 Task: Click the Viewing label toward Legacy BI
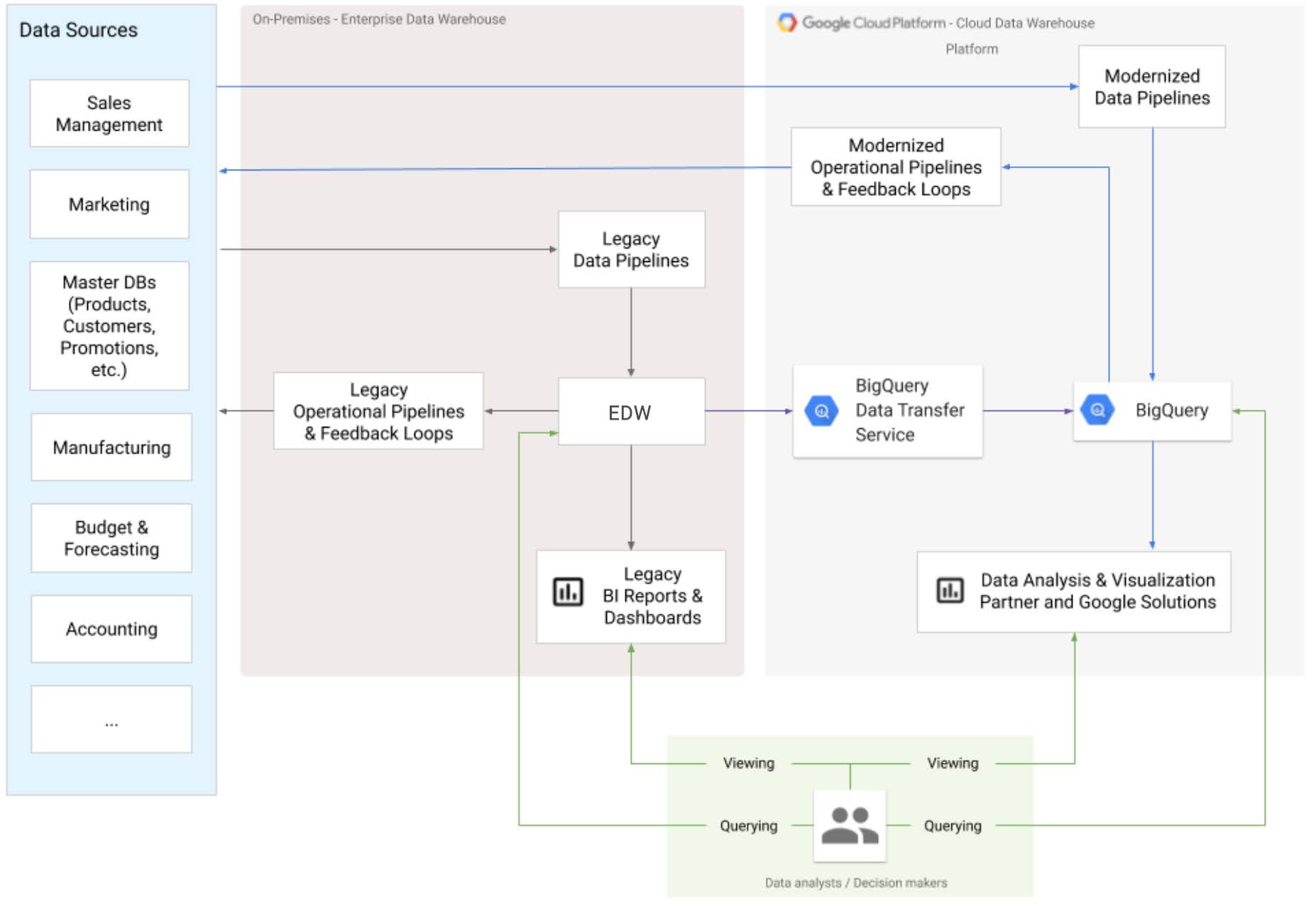point(749,763)
